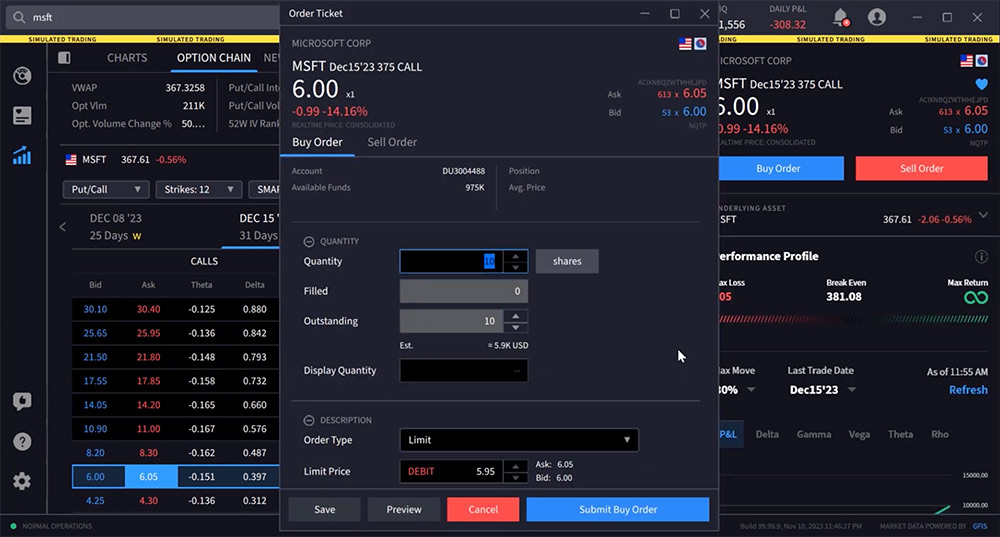Click the Refresh link
The height and width of the screenshot is (537, 1000).
tap(968, 390)
